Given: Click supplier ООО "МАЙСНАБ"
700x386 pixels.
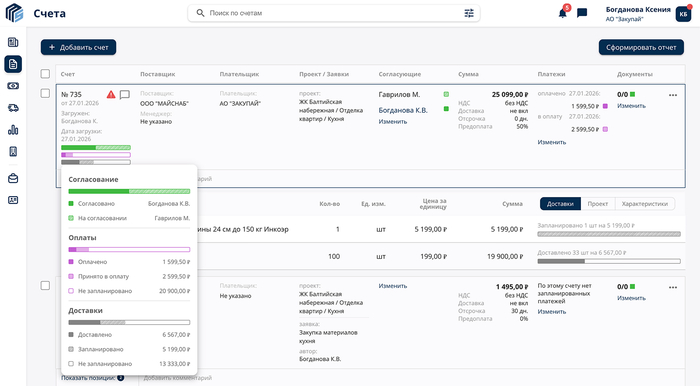Looking at the screenshot, I should [x=164, y=103].
